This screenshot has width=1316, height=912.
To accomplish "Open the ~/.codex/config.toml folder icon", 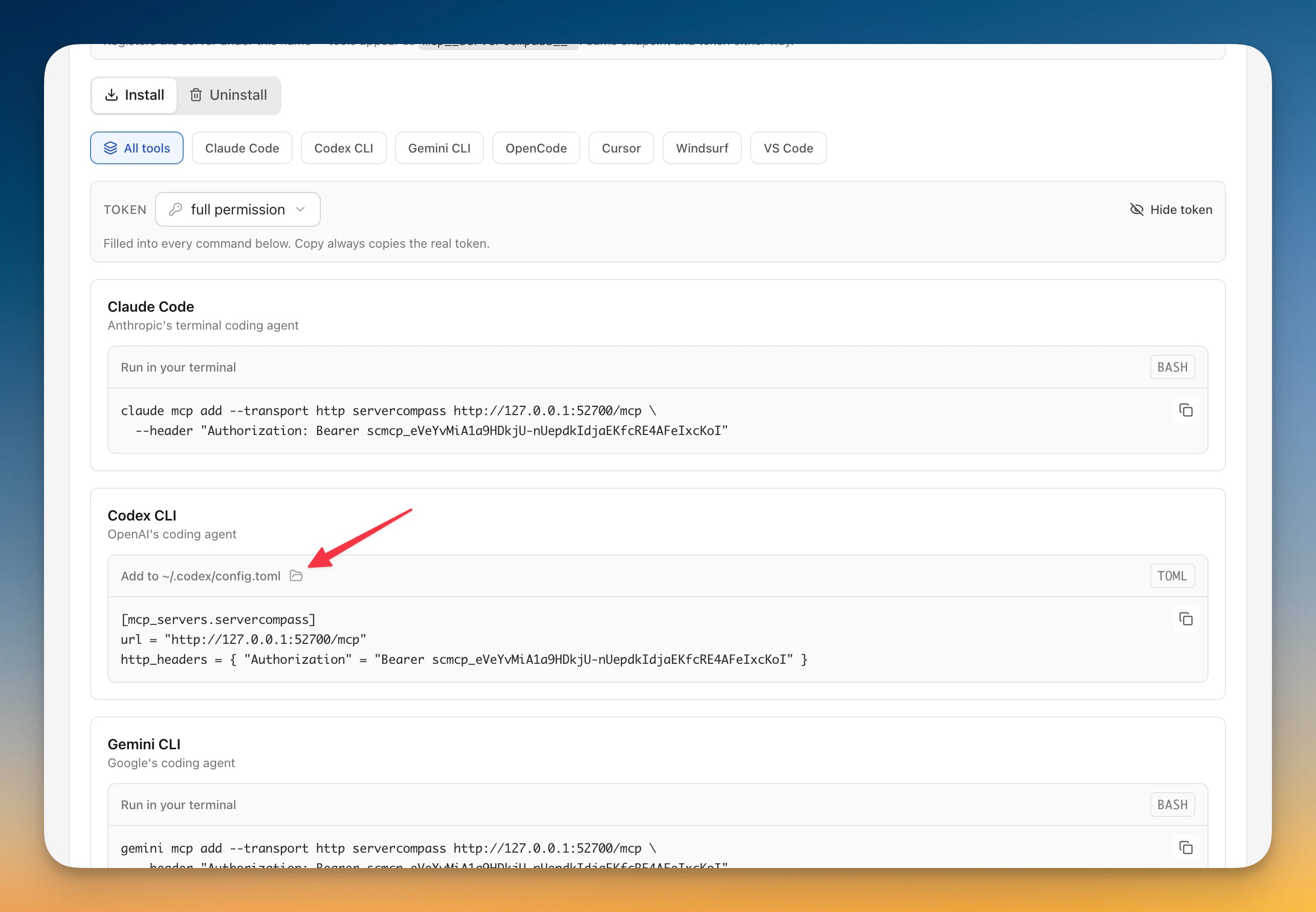I will click(x=296, y=575).
